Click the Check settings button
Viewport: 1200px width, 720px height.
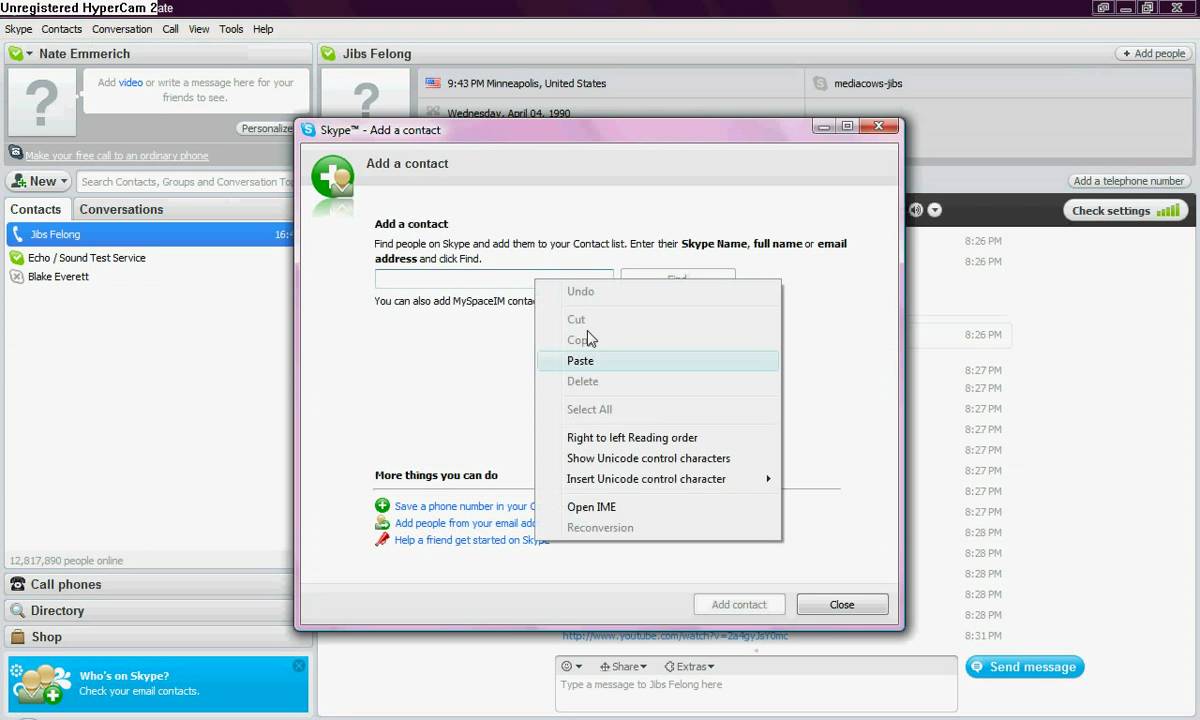1124,211
